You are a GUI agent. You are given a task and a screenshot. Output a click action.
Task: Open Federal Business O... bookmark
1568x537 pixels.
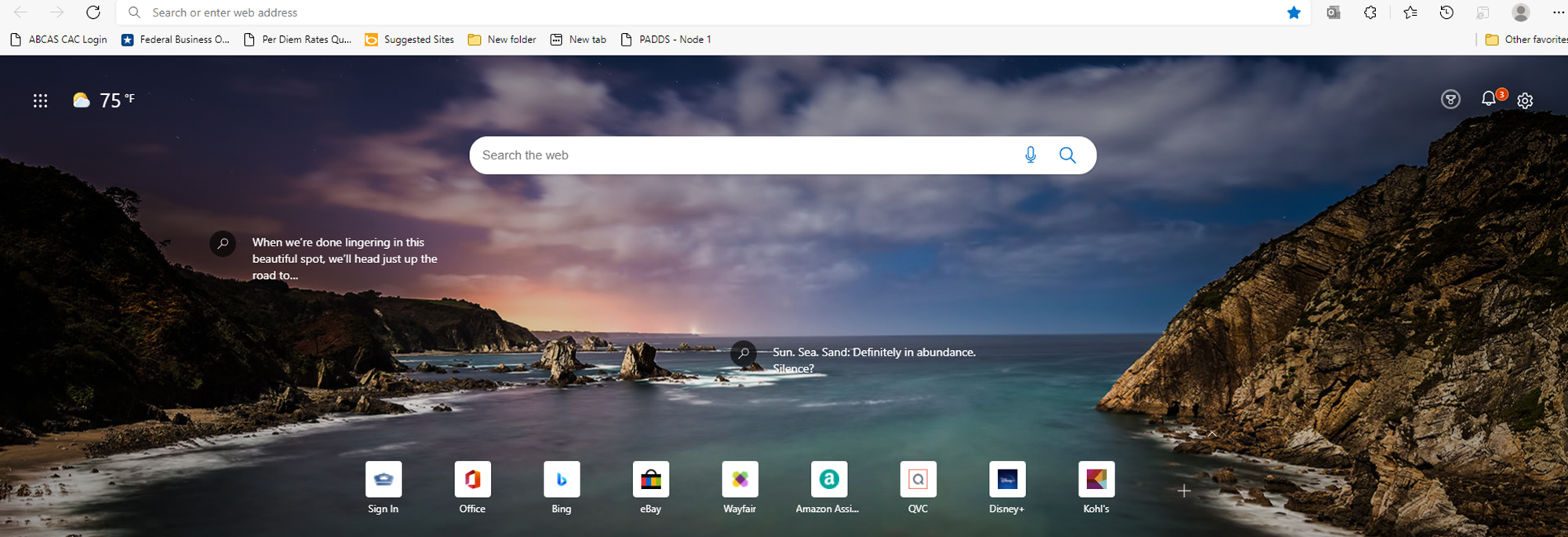point(176,39)
